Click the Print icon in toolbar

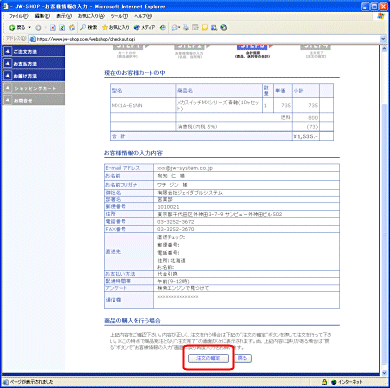click(x=186, y=28)
